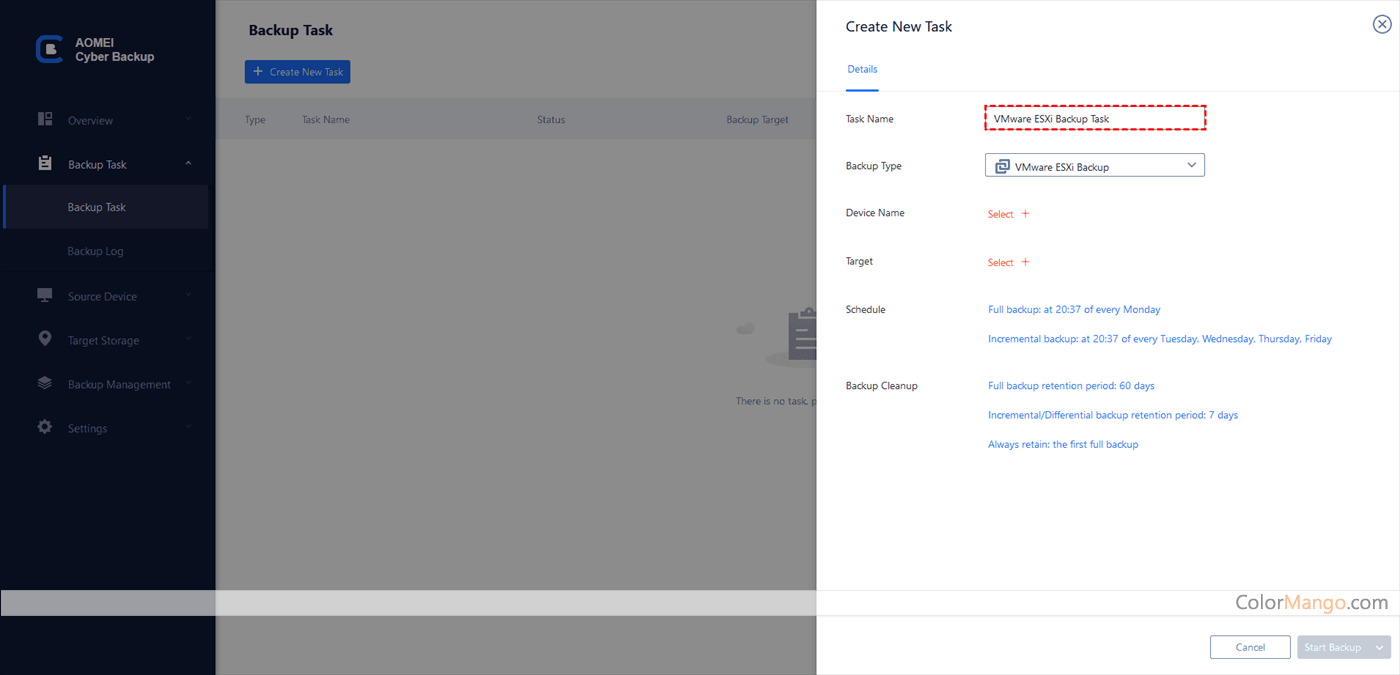Screen dimensions: 1400x675
Task: Click the Task Name input field
Action: click(1095, 118)
